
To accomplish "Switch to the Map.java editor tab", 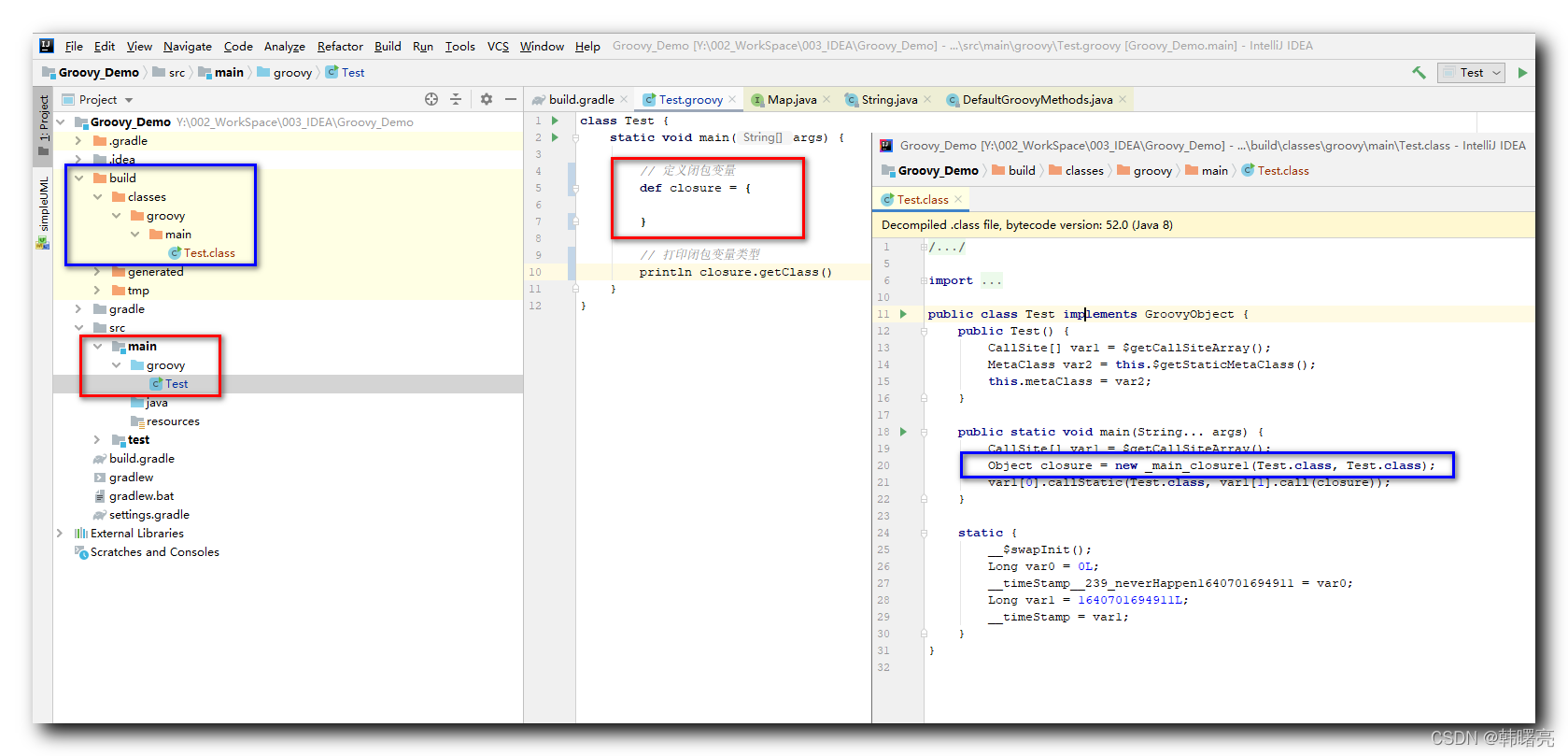I will 791,99.
